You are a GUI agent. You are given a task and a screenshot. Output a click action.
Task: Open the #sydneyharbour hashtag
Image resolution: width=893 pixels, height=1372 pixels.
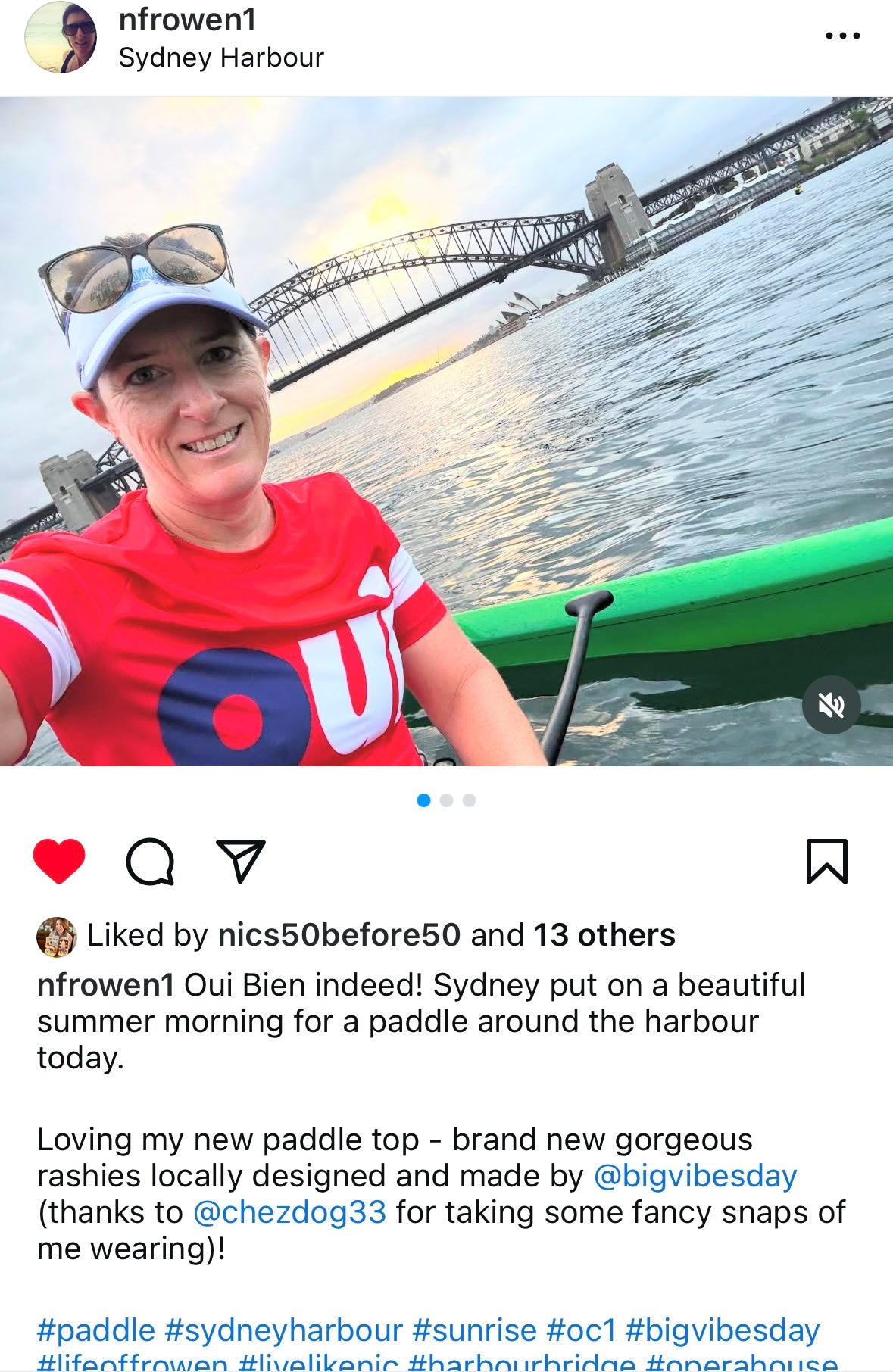click(283, 1330)
